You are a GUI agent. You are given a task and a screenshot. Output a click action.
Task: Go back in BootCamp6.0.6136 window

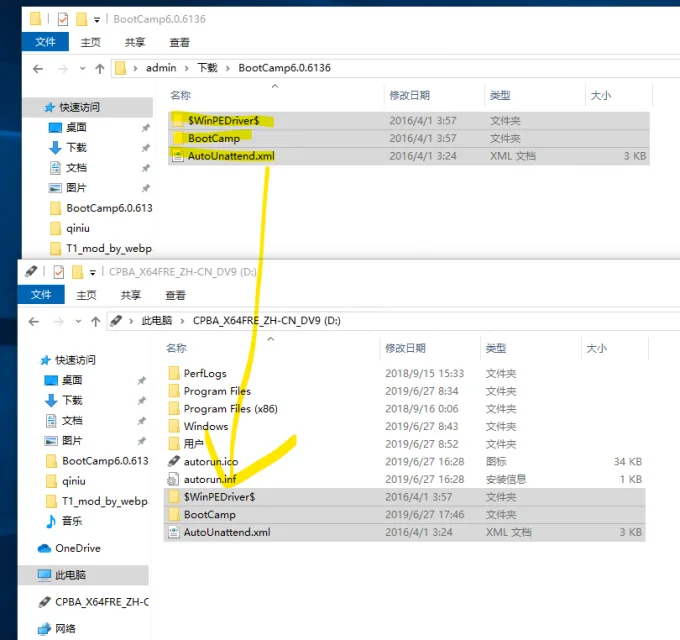click(38, 69)
